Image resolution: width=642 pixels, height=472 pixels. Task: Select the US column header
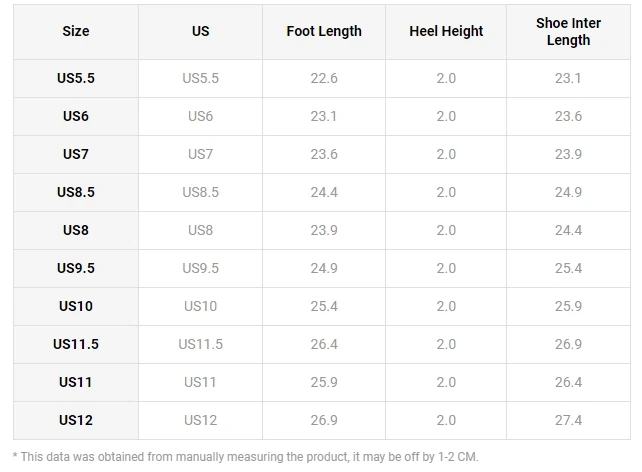coord(200,32)
